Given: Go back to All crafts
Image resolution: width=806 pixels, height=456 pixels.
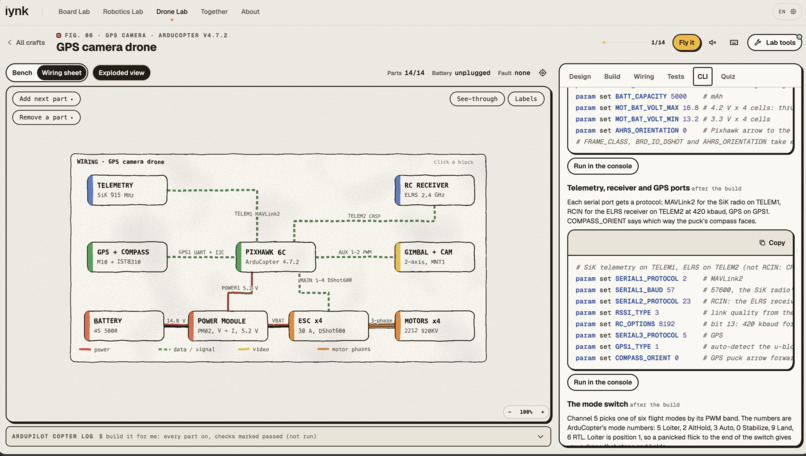Looking at the screenshot, I should (x=26, y=43).
